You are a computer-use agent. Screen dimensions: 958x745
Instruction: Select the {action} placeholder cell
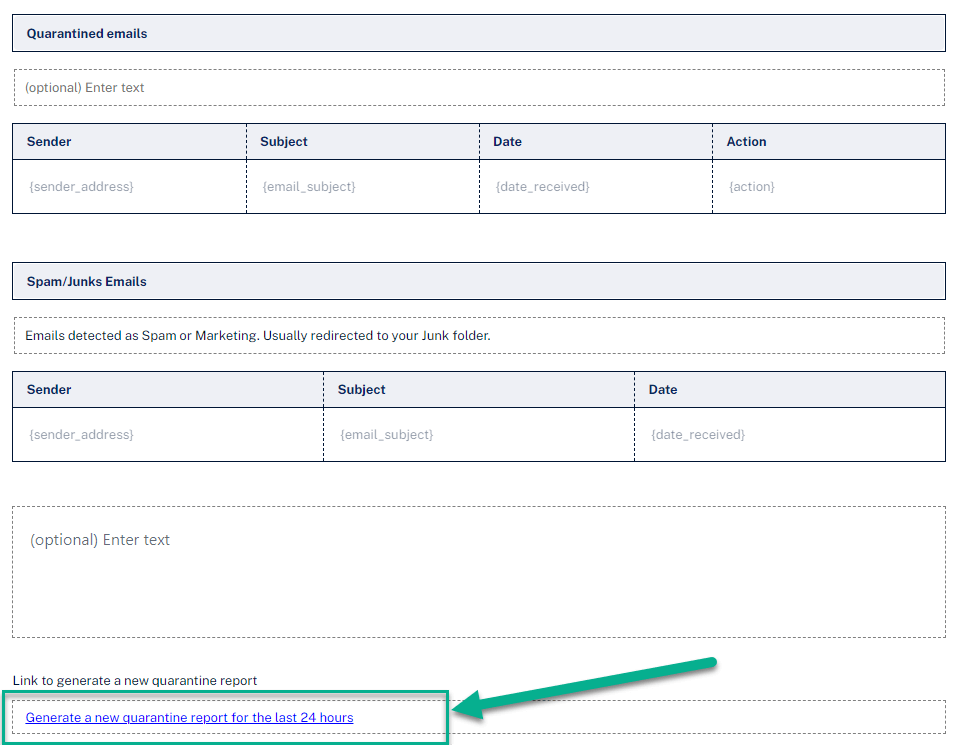tap(829, 186)
